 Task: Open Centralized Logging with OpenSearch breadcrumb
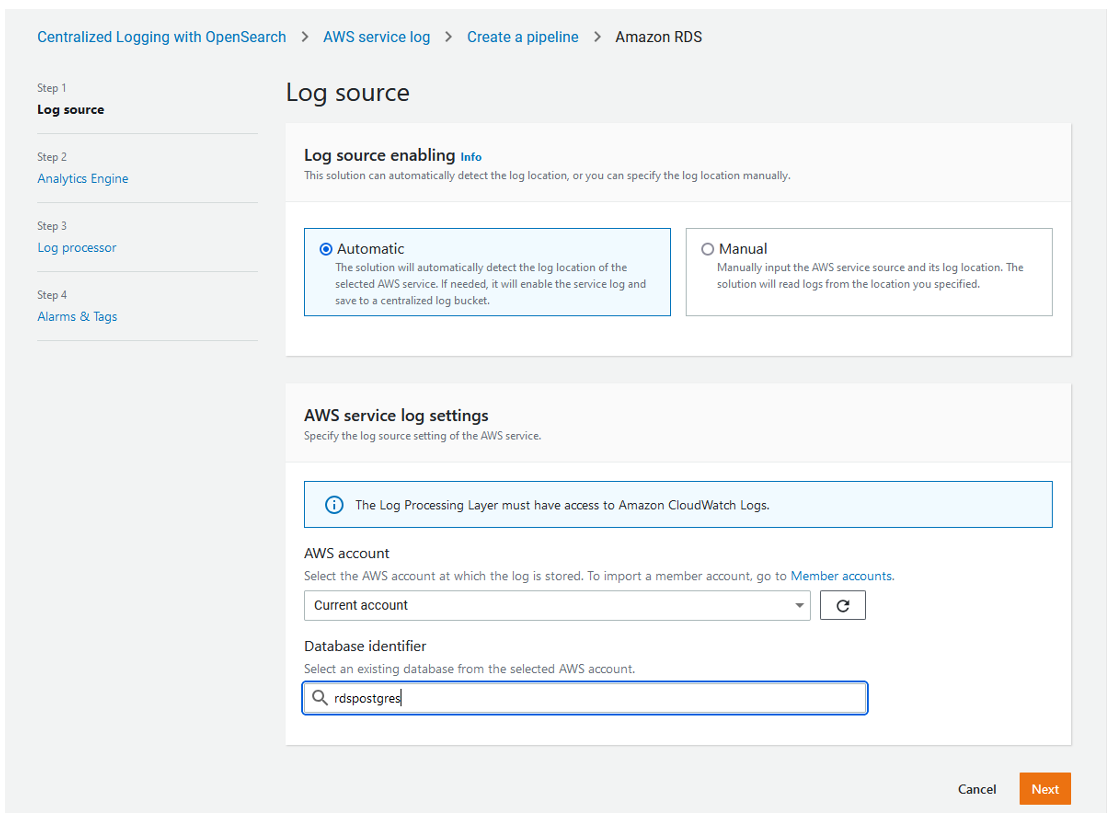point(162,37)
